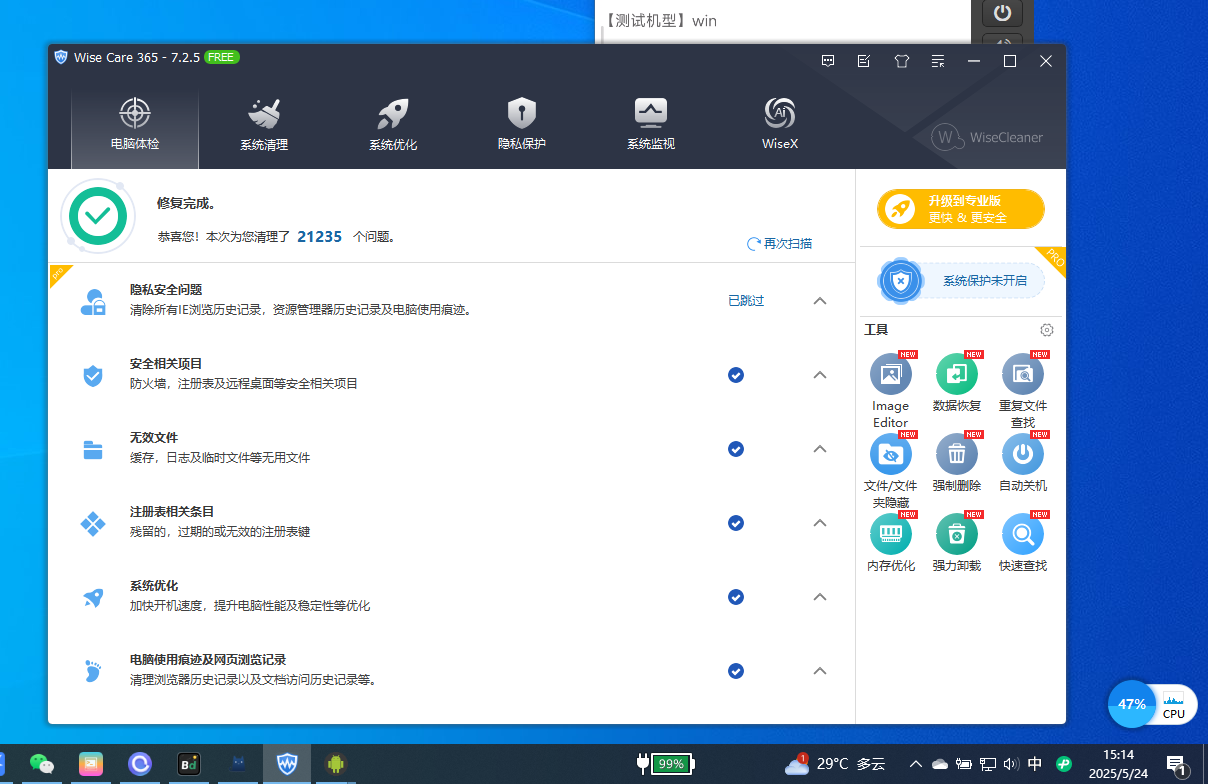Click the checkmark in 系统优化 row

coord(736,597)
